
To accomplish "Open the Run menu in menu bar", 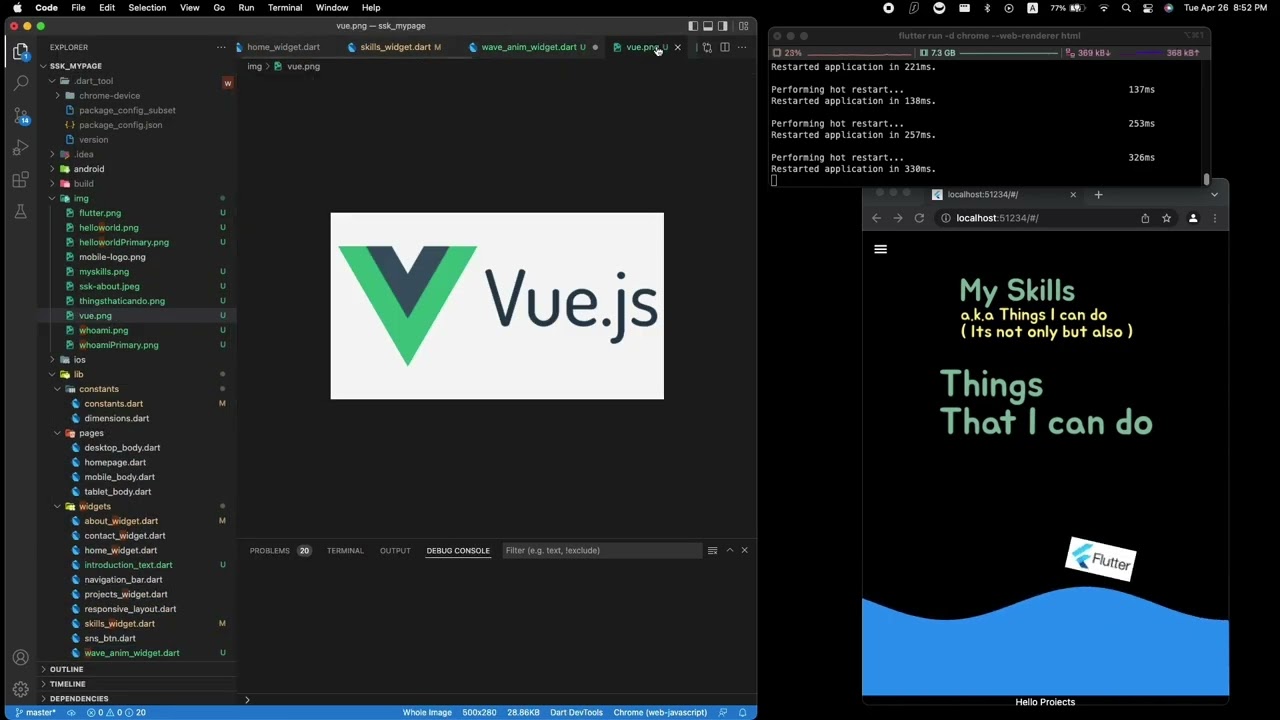I will (246, 7).
